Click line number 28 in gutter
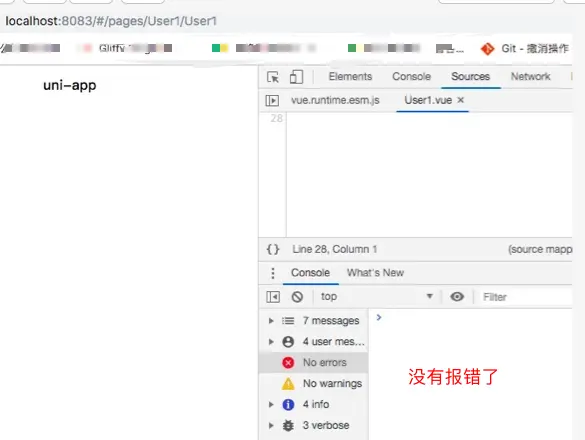The image size is (585, 440). (276, 119)
